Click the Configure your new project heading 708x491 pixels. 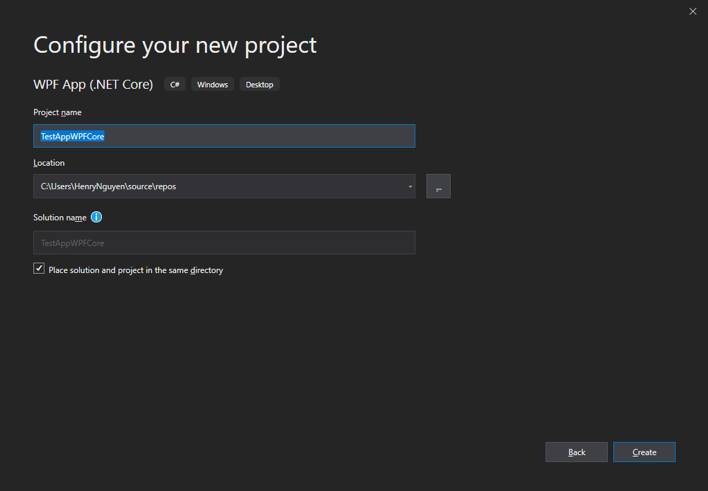tap(175, 45)
